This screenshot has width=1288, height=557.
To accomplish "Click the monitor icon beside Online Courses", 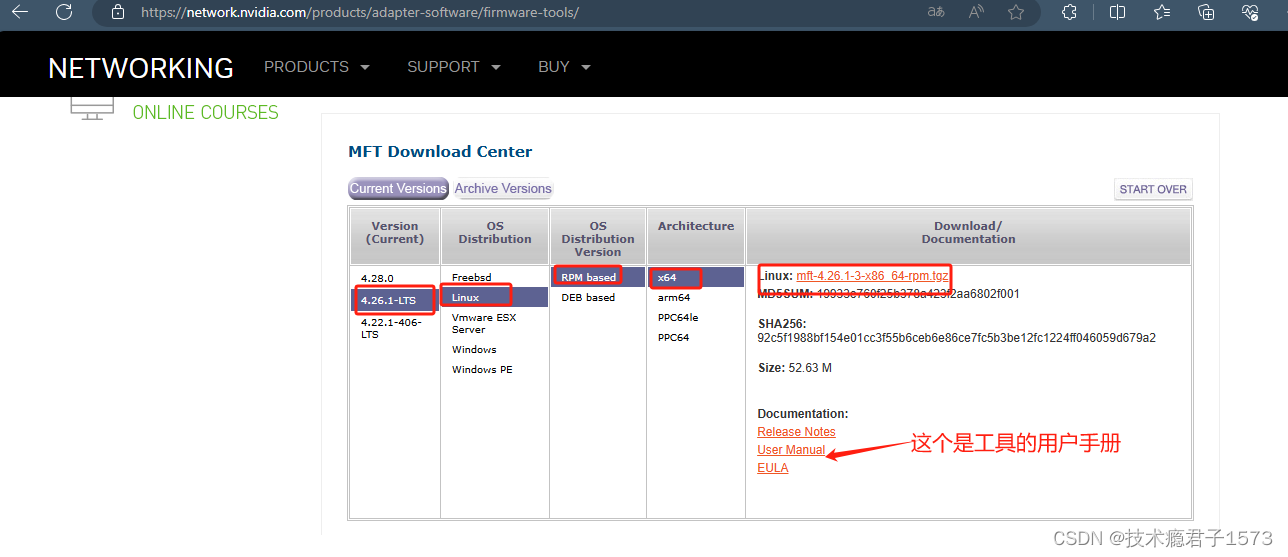I will [92, 108].
